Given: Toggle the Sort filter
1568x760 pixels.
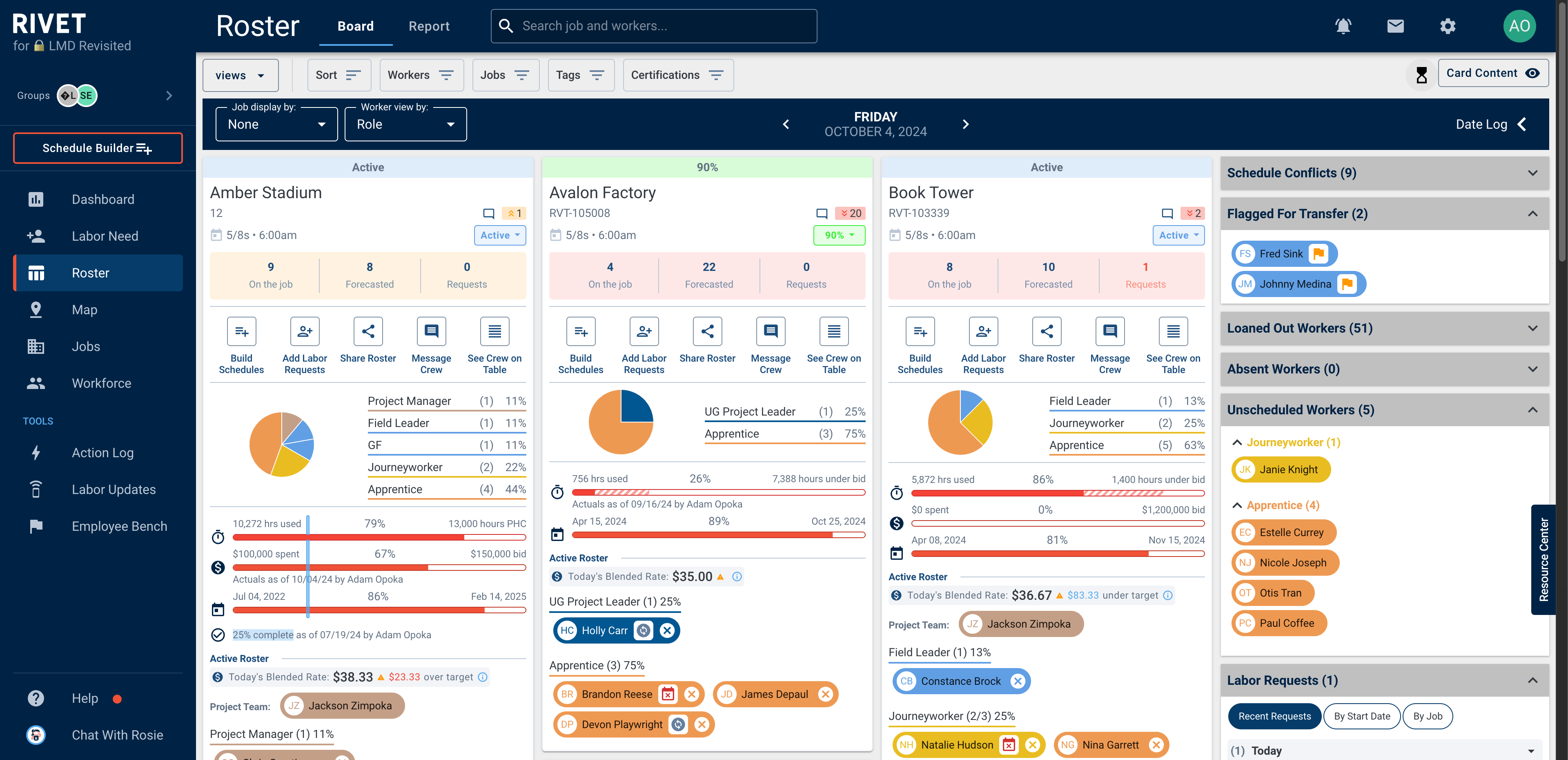Looking at the screenshot, I should pyautogui.click(x=339, y=75).
